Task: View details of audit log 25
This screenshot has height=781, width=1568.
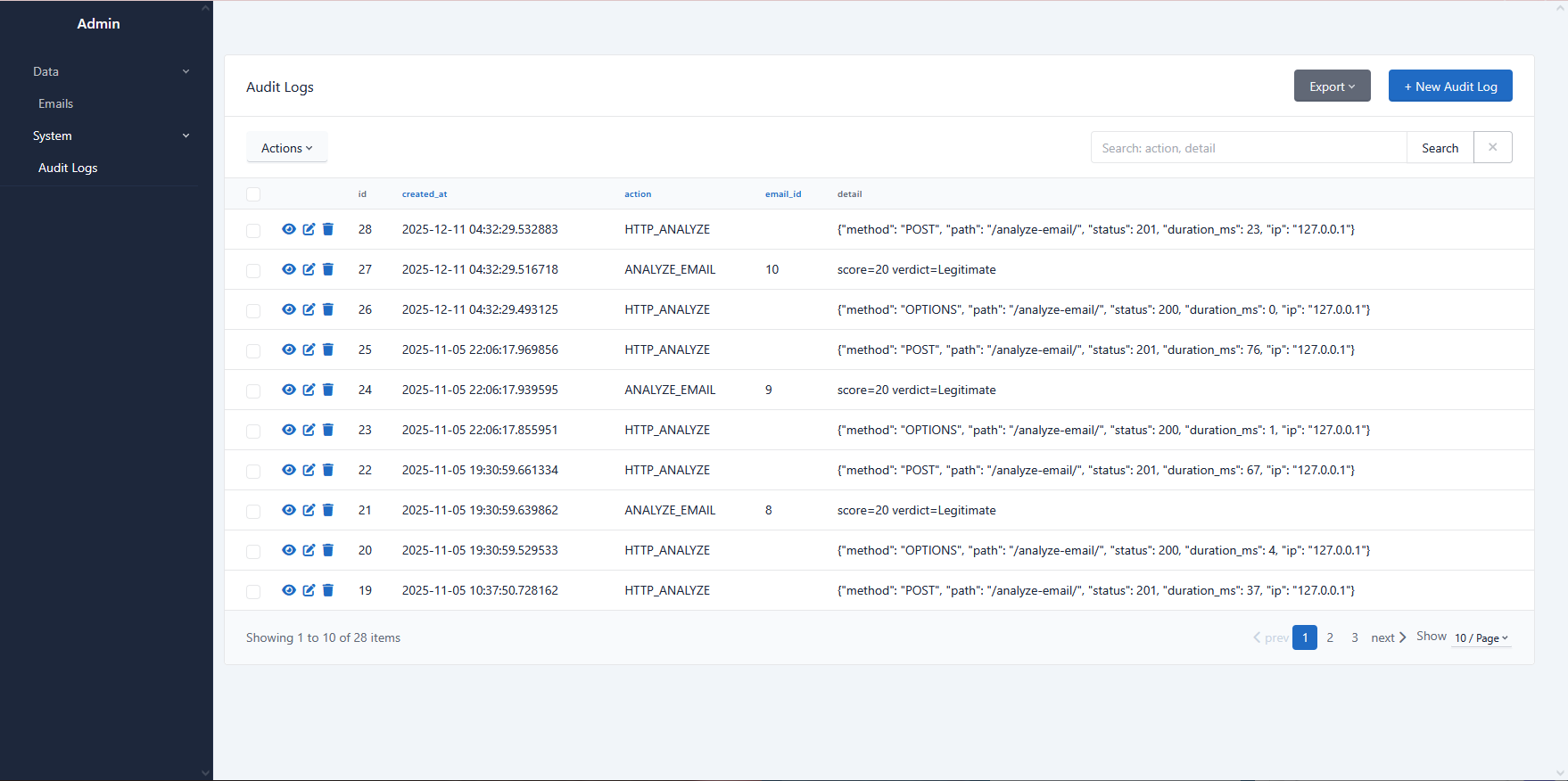Action: [x=289, y=349]
